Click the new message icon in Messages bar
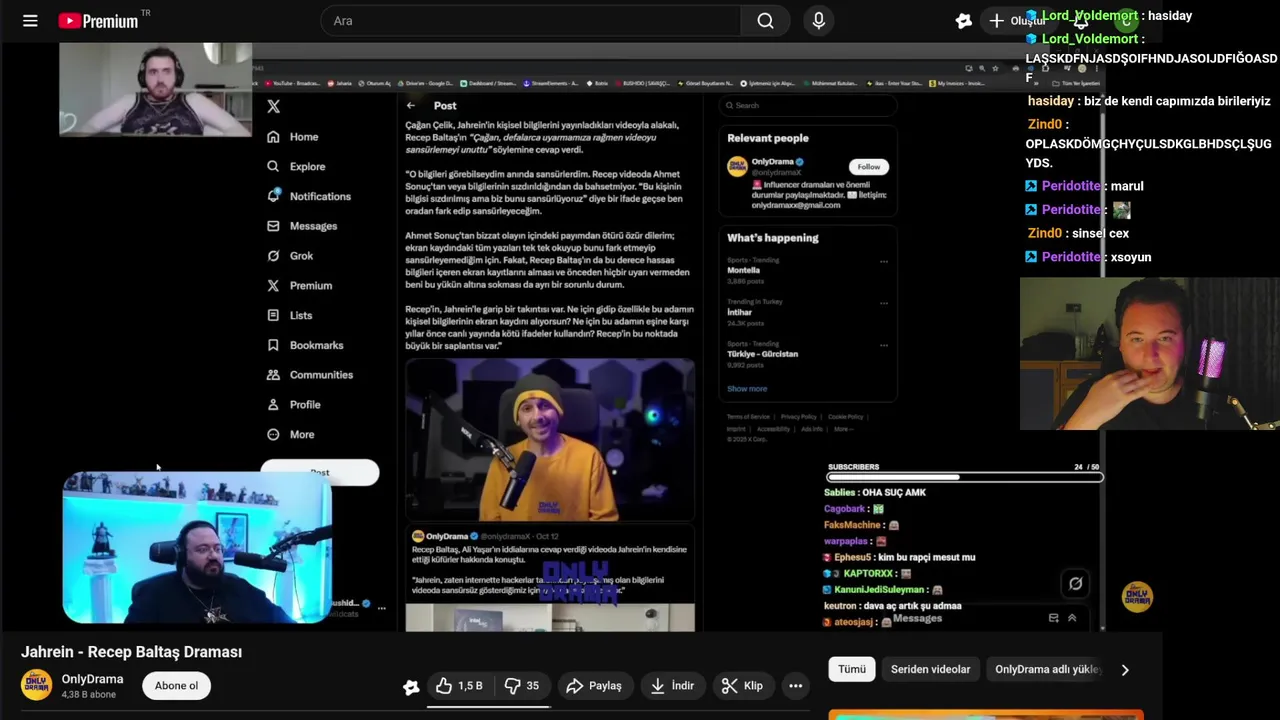The image size is (1280, 720). click(1053, 618)
